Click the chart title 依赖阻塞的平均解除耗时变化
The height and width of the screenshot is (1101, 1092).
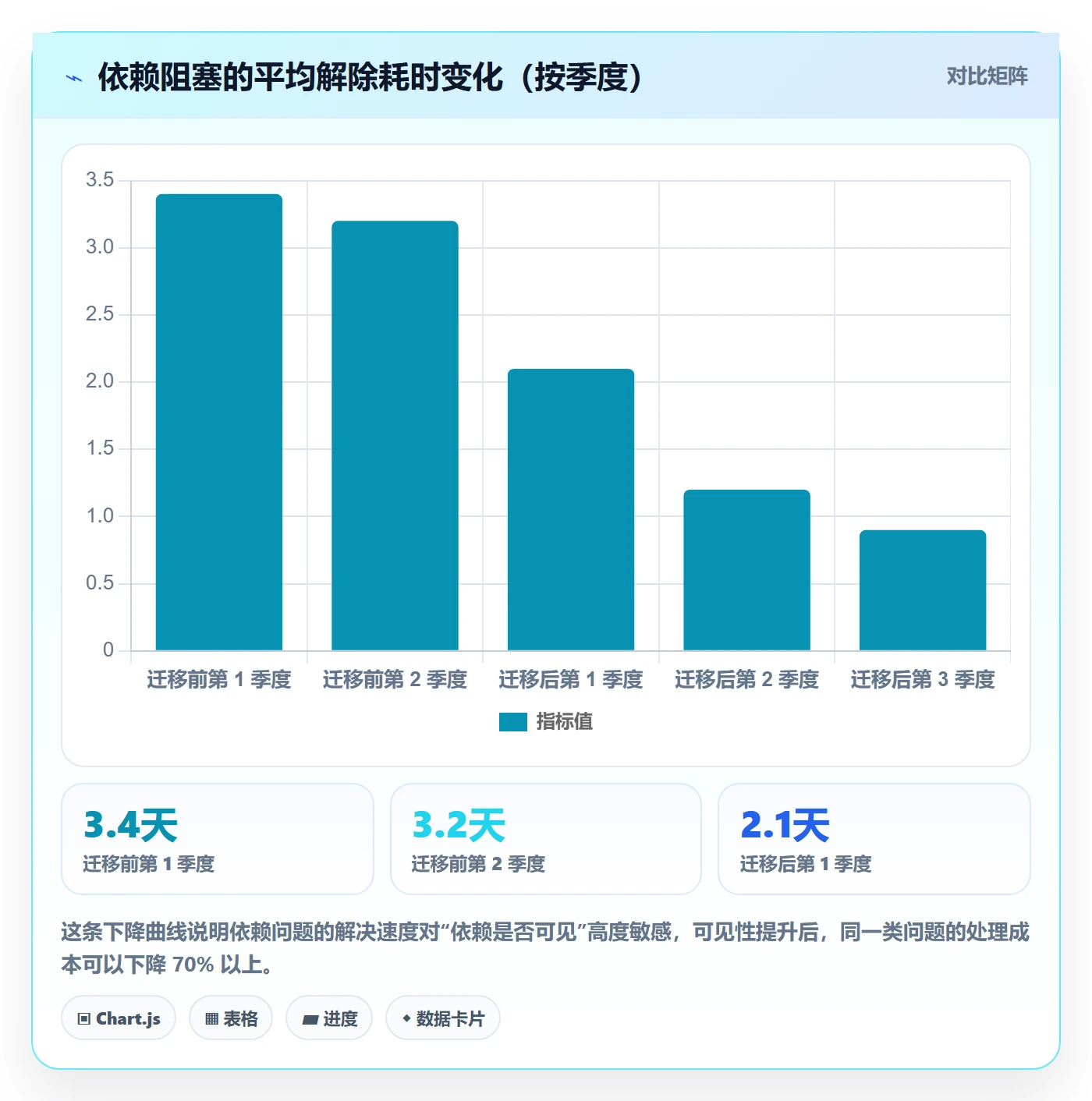(x=370, y=77)
